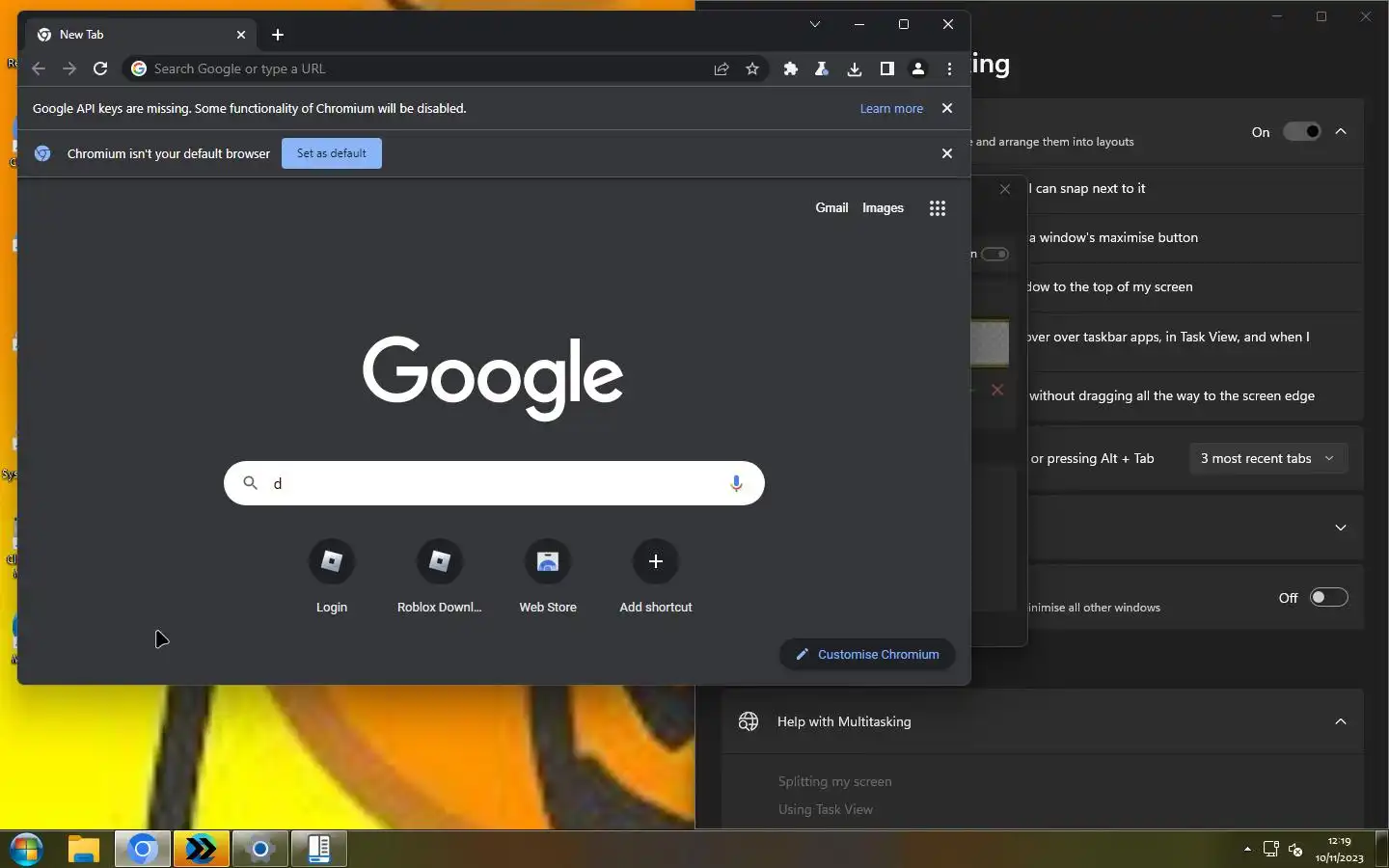Click the 'without dragging all the way' option
This screenshot has height=868, width=1389.
click(x=1171, y=396)
